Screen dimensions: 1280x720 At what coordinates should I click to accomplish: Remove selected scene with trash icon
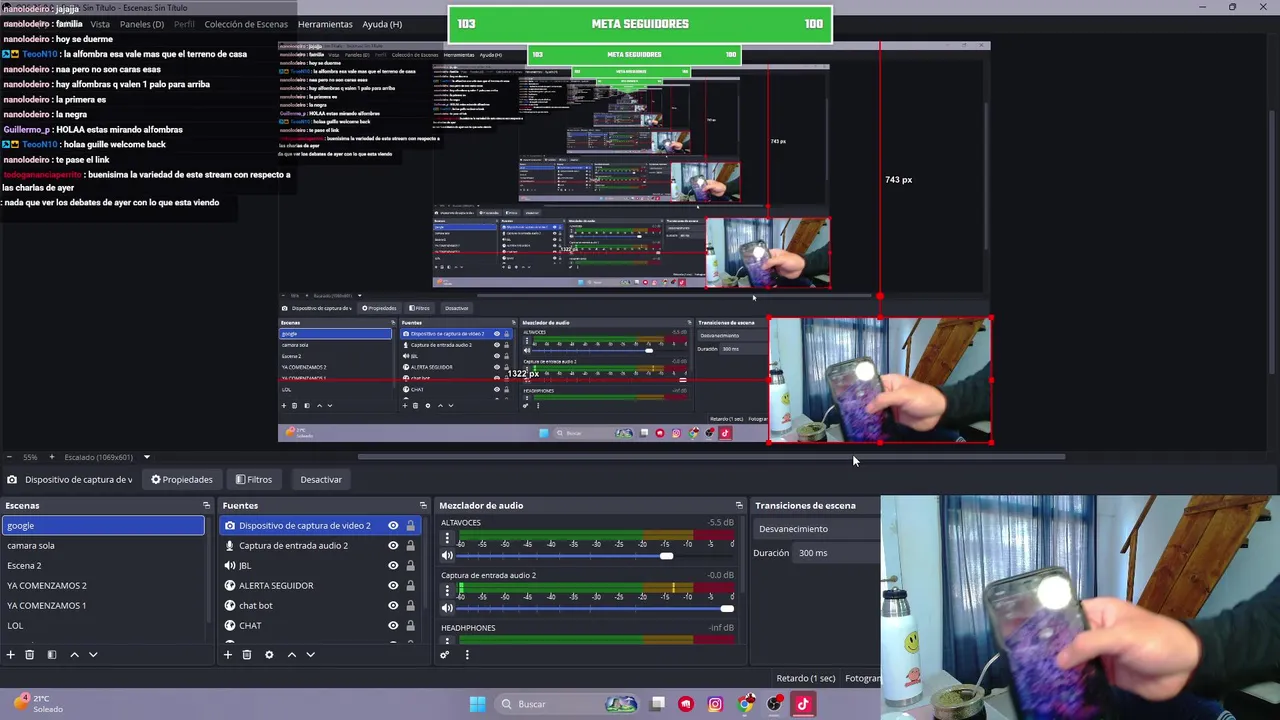click(30, 655)
